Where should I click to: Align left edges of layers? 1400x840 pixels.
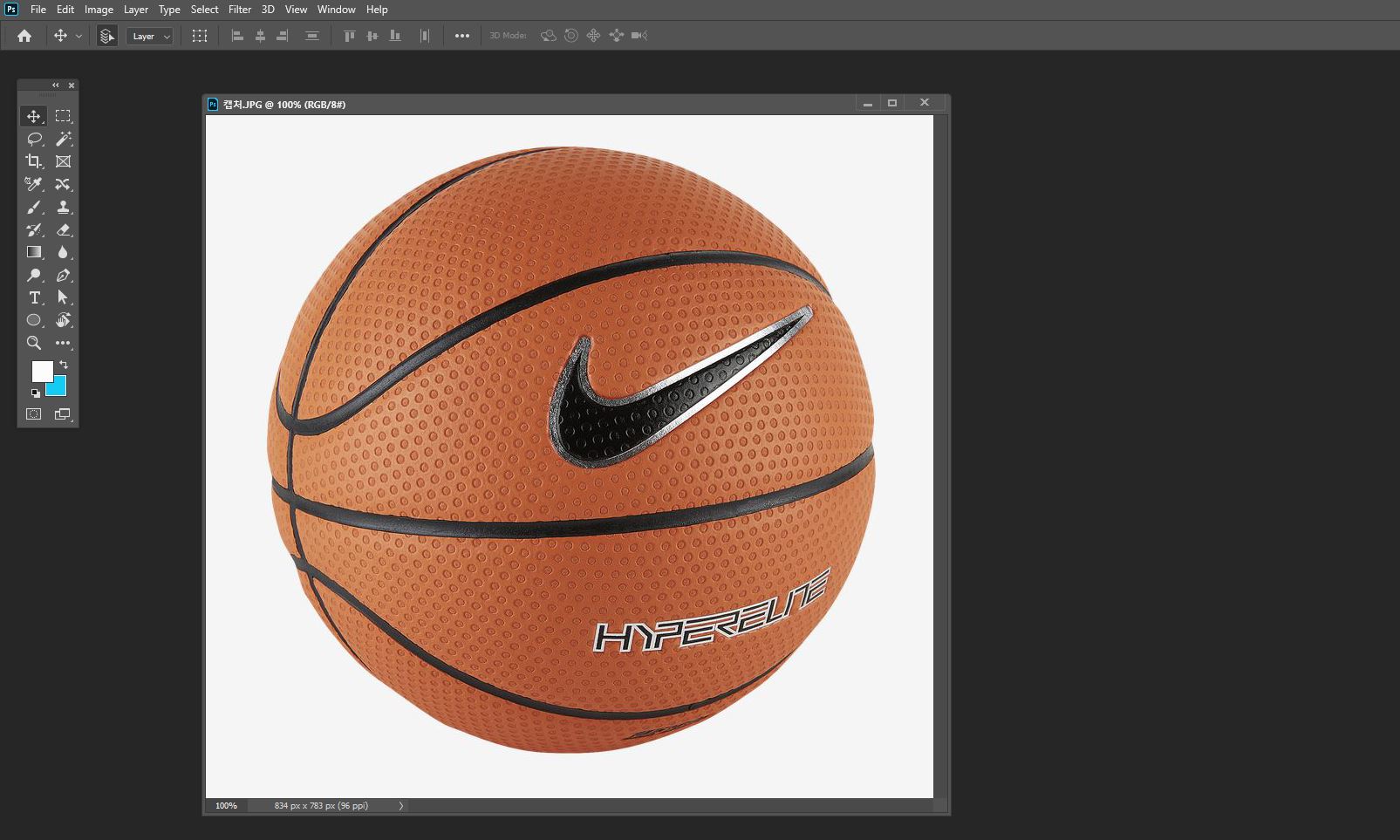point(237,36)
